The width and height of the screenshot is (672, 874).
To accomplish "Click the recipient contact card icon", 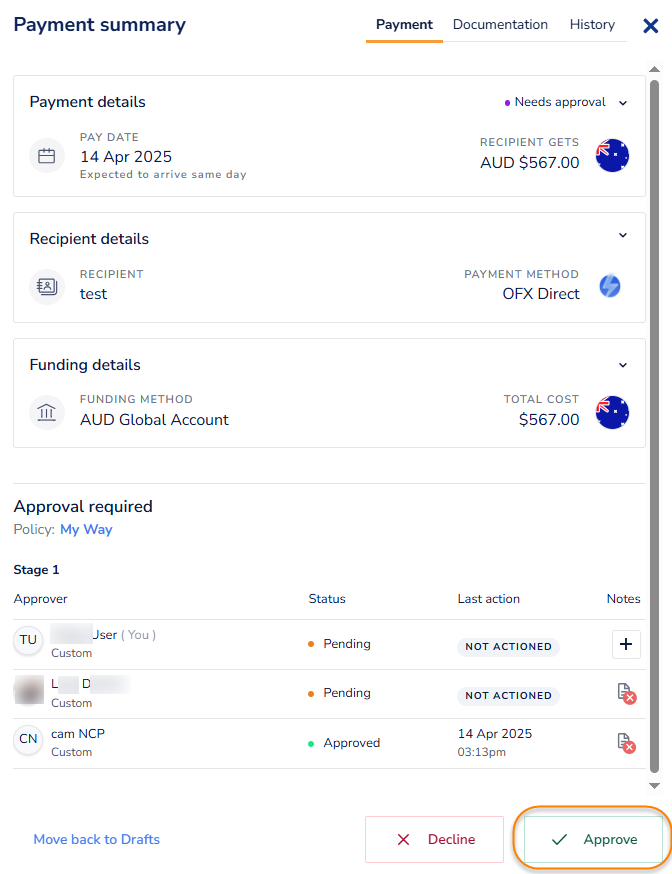I will 46,285.
